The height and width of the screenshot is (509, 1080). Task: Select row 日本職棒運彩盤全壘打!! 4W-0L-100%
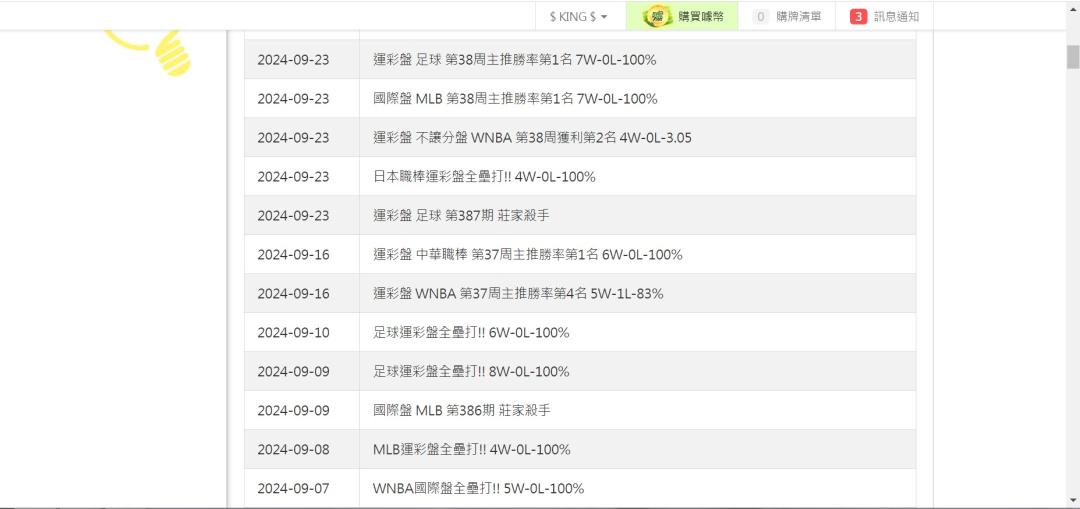580,176
